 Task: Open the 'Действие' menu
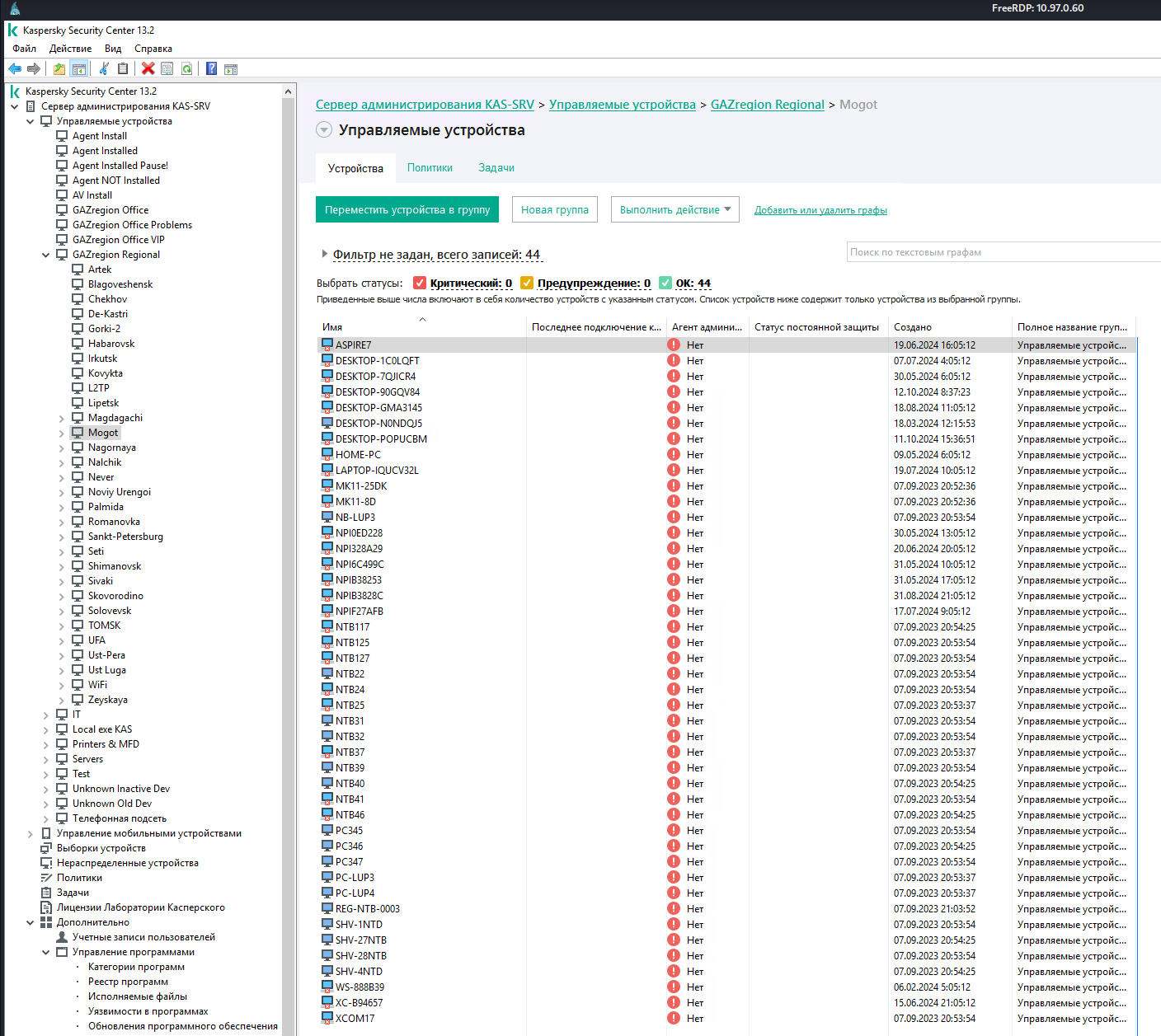[70, 49]
